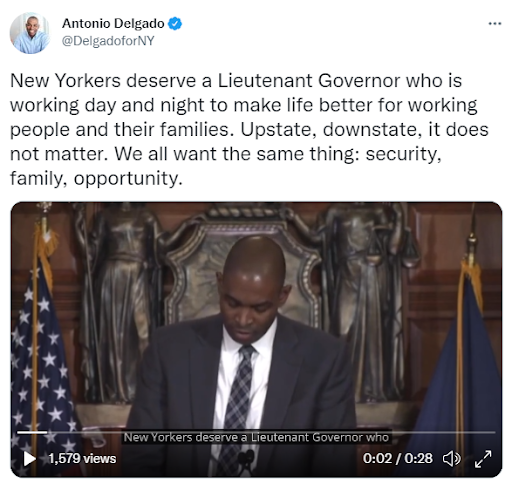Click the video caption subtitle text
The image size is (512, 490).
click(x=256, y=437)
